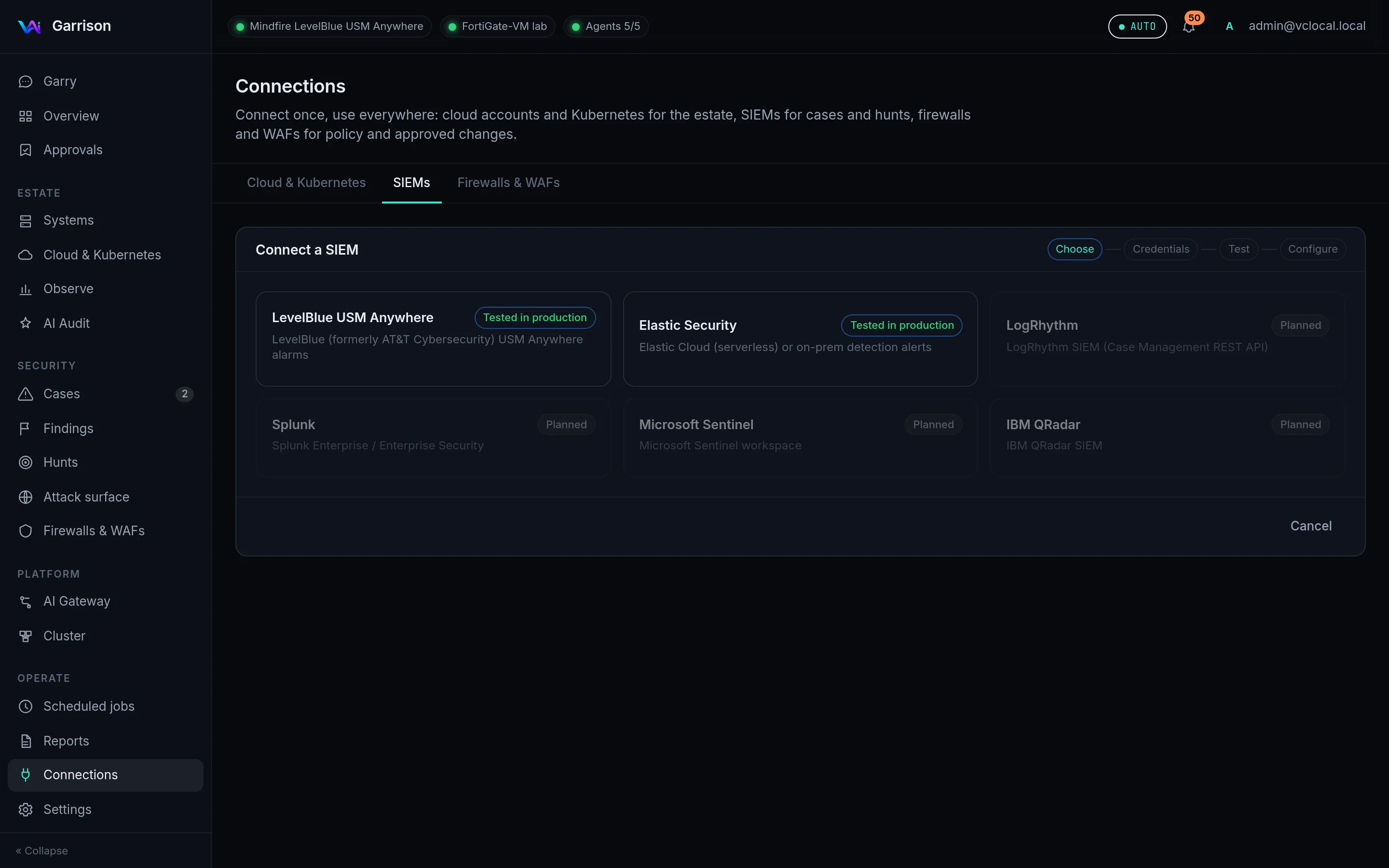Toggle the AUTO mode pill
1389x868 pixels.
pos(1137,27)
